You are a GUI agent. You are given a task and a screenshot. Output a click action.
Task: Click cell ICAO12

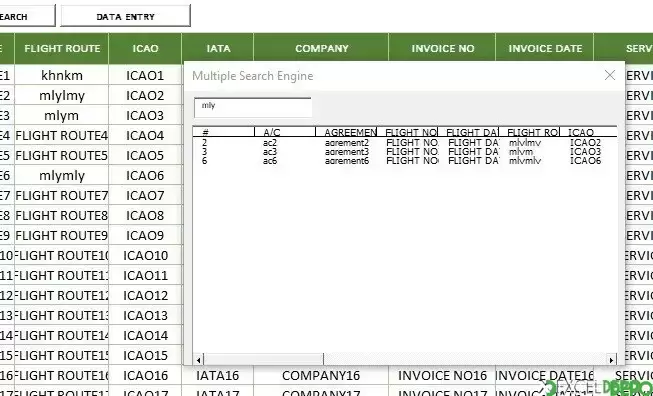pos(145,295)
